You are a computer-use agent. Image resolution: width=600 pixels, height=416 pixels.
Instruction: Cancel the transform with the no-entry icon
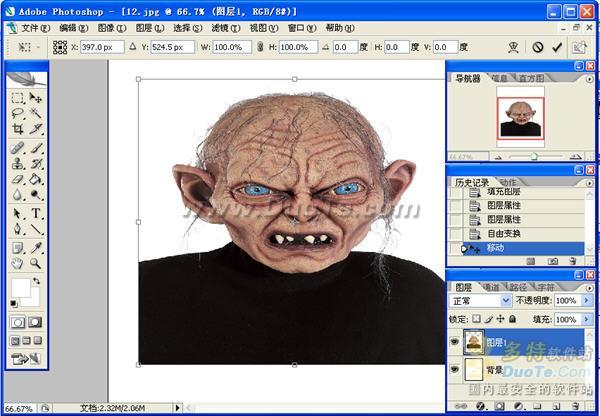pos(538,47)
